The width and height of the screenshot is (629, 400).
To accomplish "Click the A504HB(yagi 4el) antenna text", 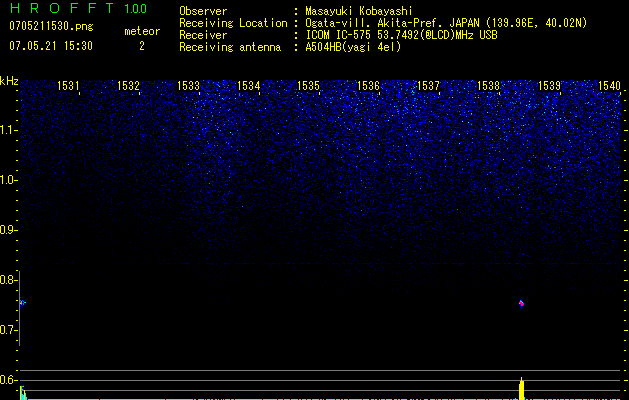I will (353, 47).
